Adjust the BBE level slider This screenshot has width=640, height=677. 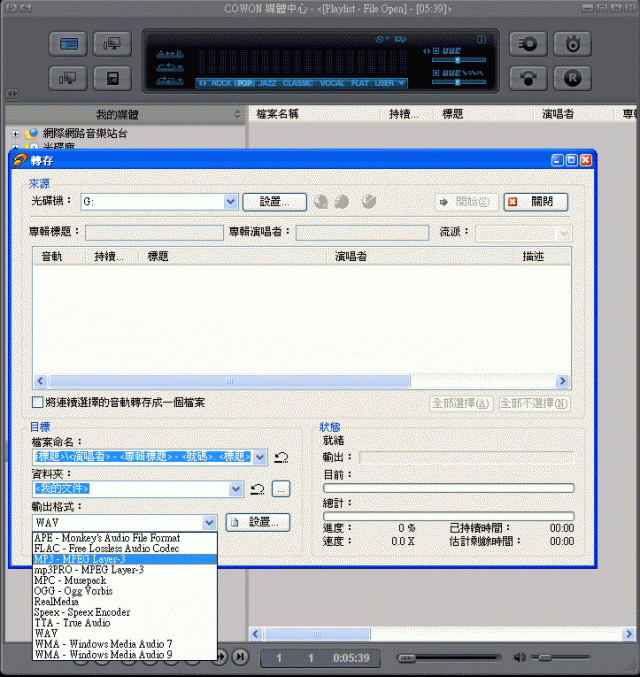click(459, 60)
